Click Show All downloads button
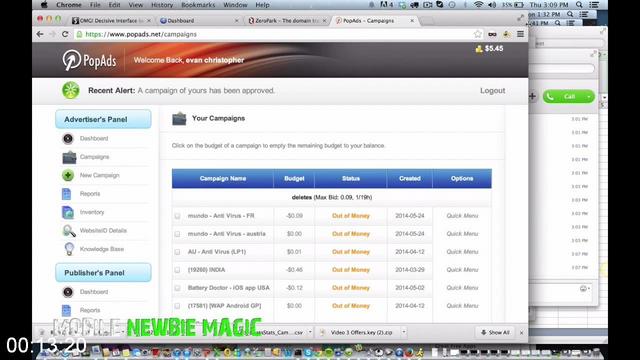The width and height of the screenshot is (640, 360). point(495,333)
